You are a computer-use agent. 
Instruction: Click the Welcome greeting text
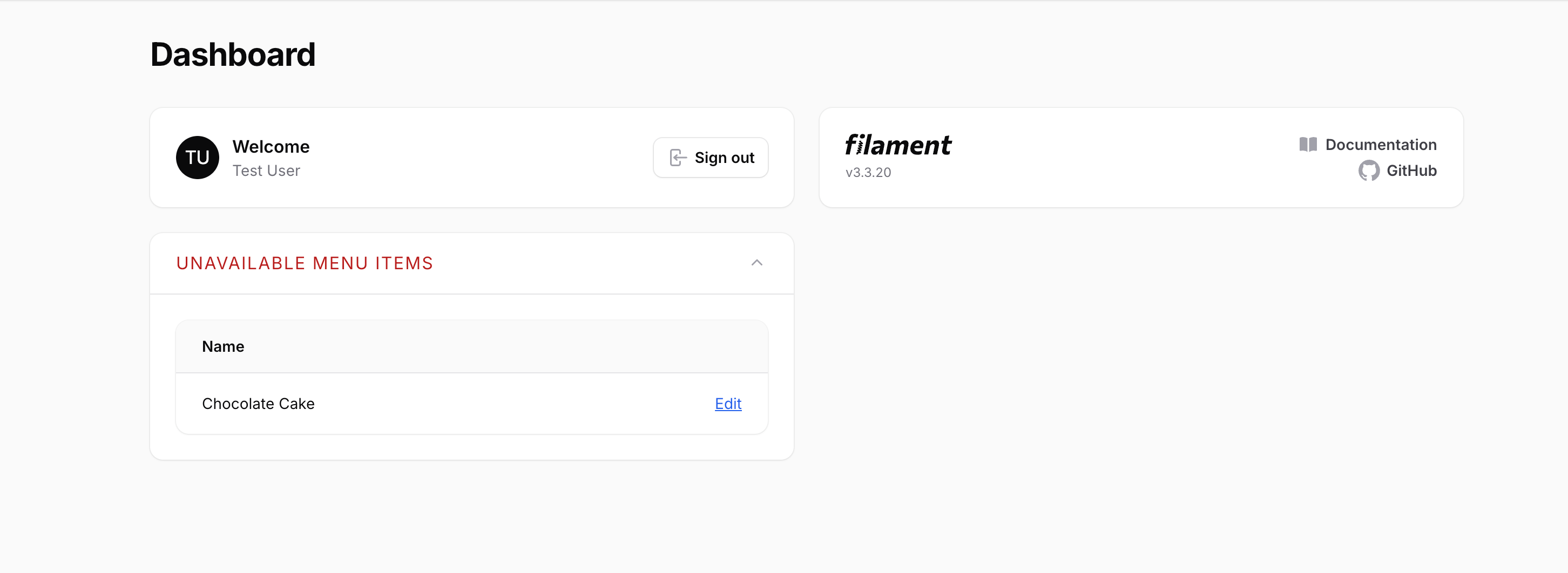pos(271,147)
